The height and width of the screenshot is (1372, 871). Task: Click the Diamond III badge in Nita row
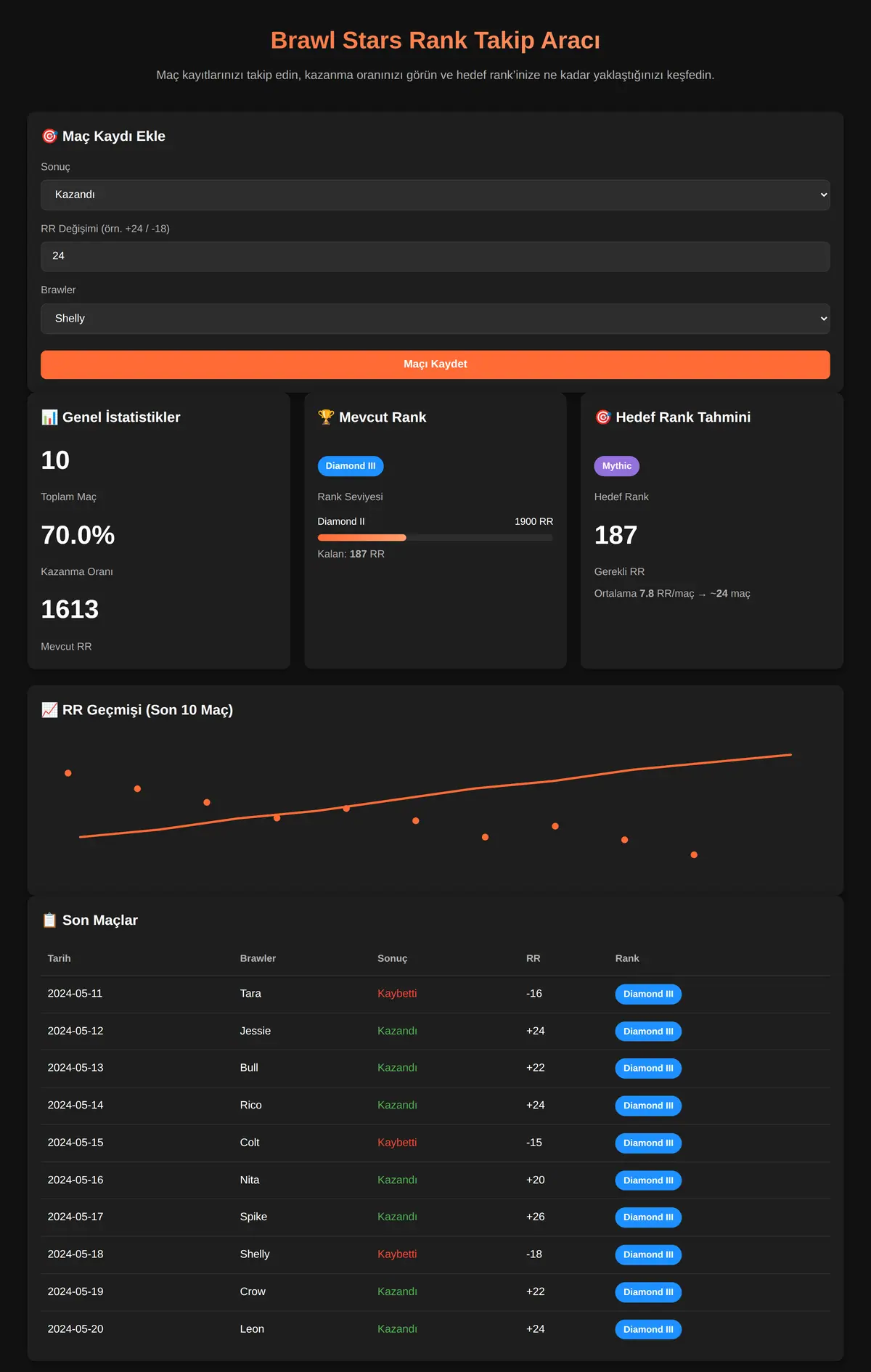coord(648,1180)
